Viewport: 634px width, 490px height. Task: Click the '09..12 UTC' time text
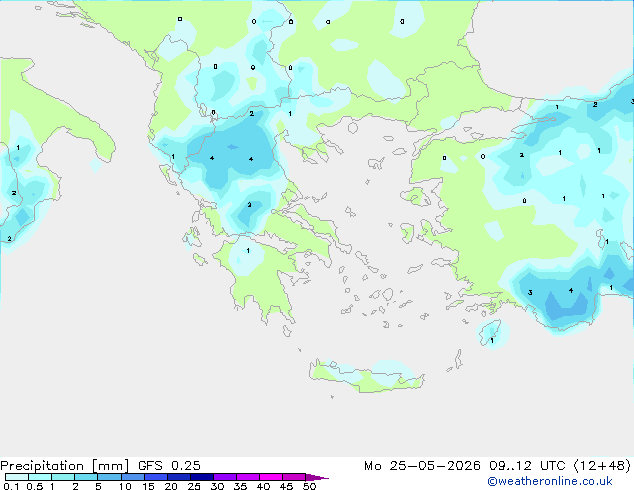pos(526,466)
